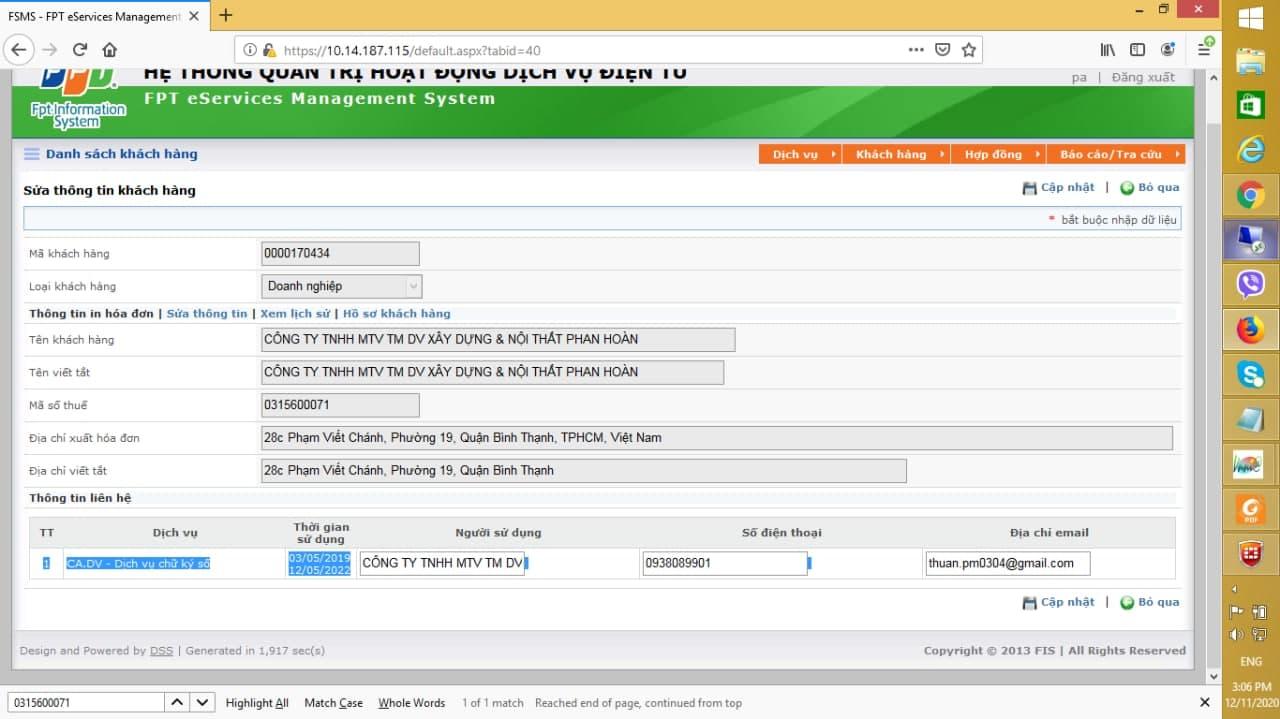The width and height of the screenshot is (1280, 719).
Task: Click the bottom Cập nhật save button
Action: click(x=1058, y=602)
